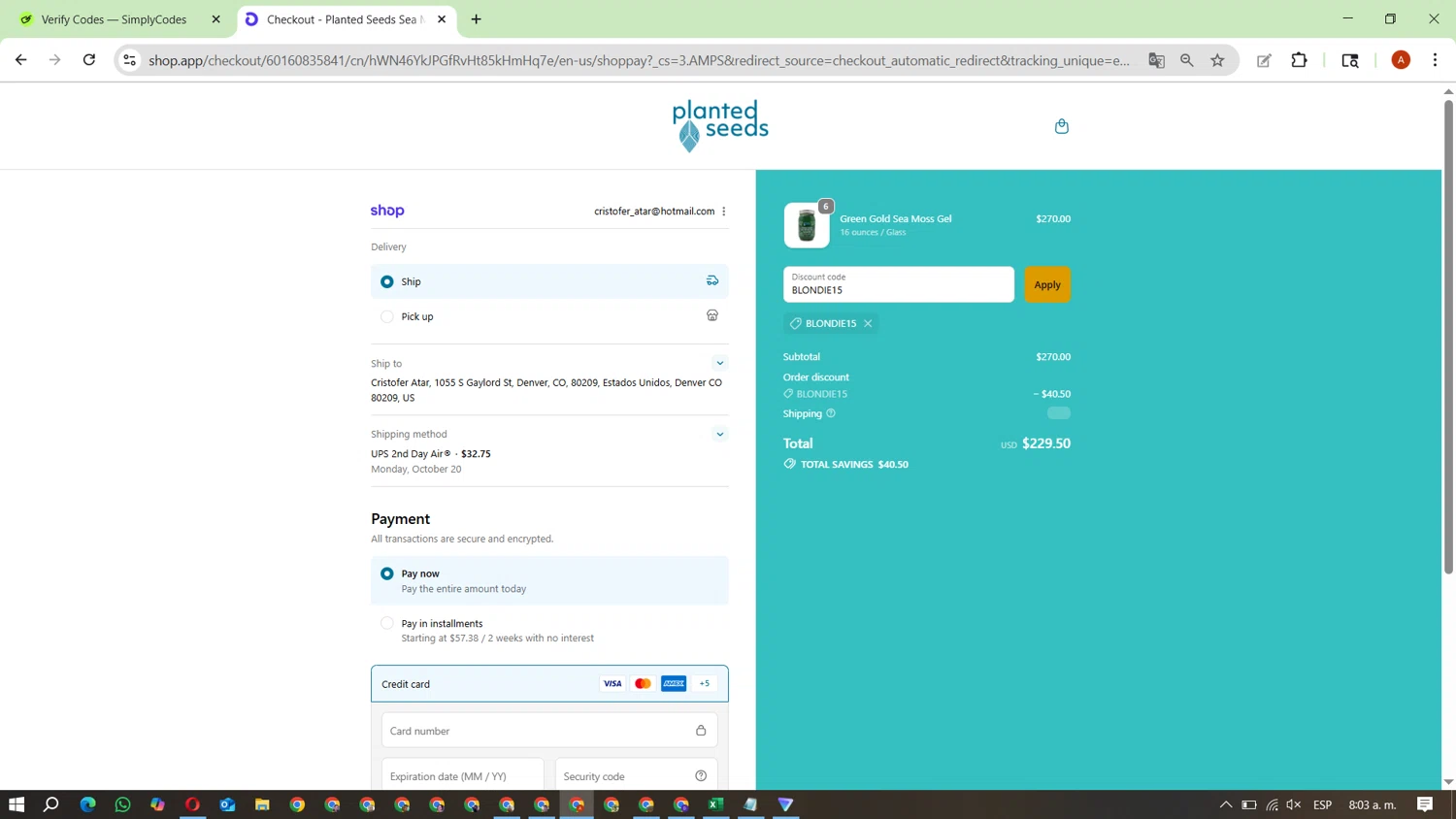Show security code help tooltip
Viewport: 1456px width, 819px height.
(701, 775)
